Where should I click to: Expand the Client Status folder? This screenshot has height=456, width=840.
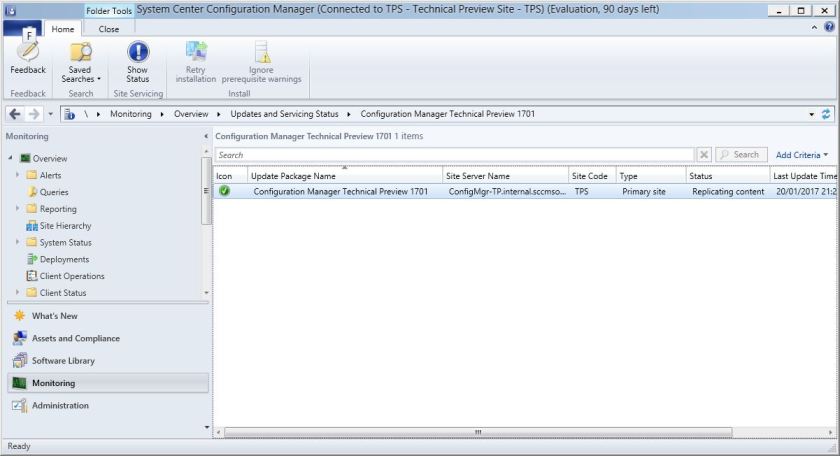[17, 293]
